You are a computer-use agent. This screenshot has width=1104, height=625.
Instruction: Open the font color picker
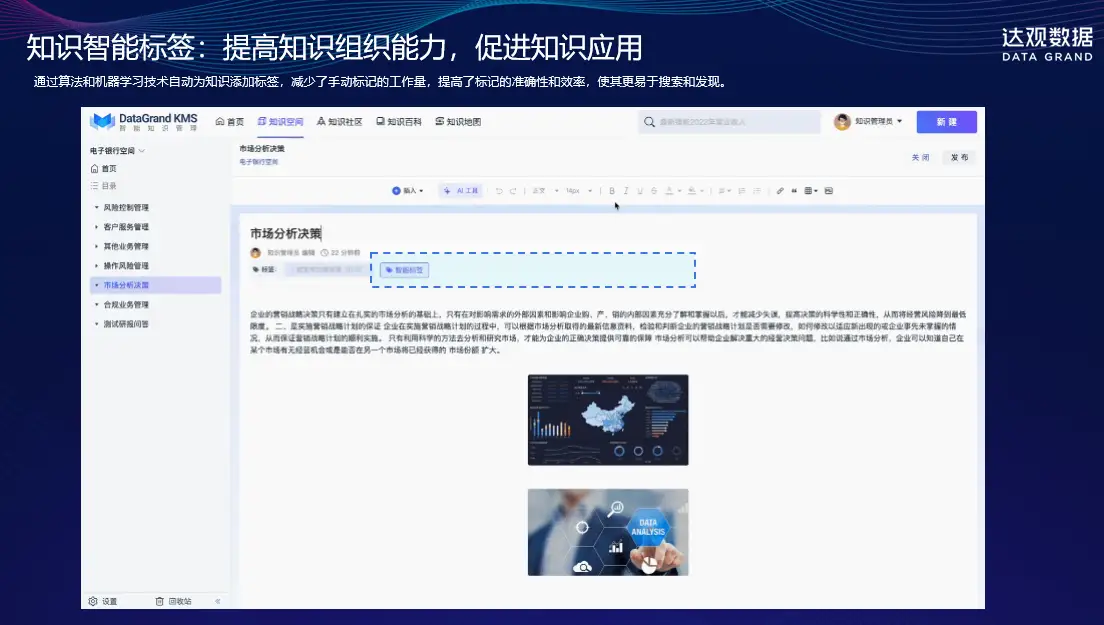point(669,191)
